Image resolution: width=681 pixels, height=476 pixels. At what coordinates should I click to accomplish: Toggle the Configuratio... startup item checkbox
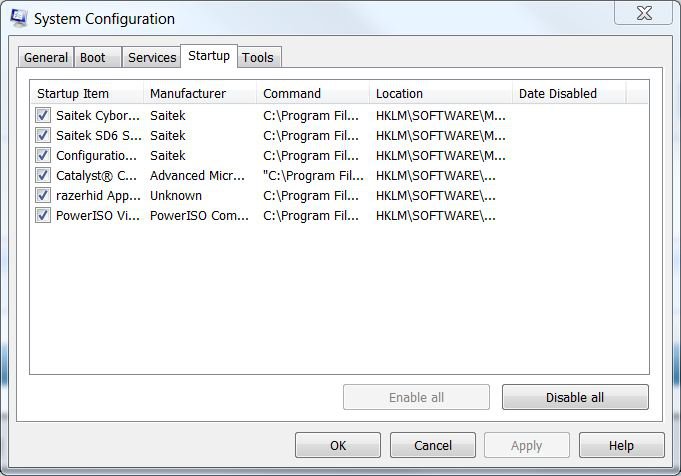coord(43,155)
